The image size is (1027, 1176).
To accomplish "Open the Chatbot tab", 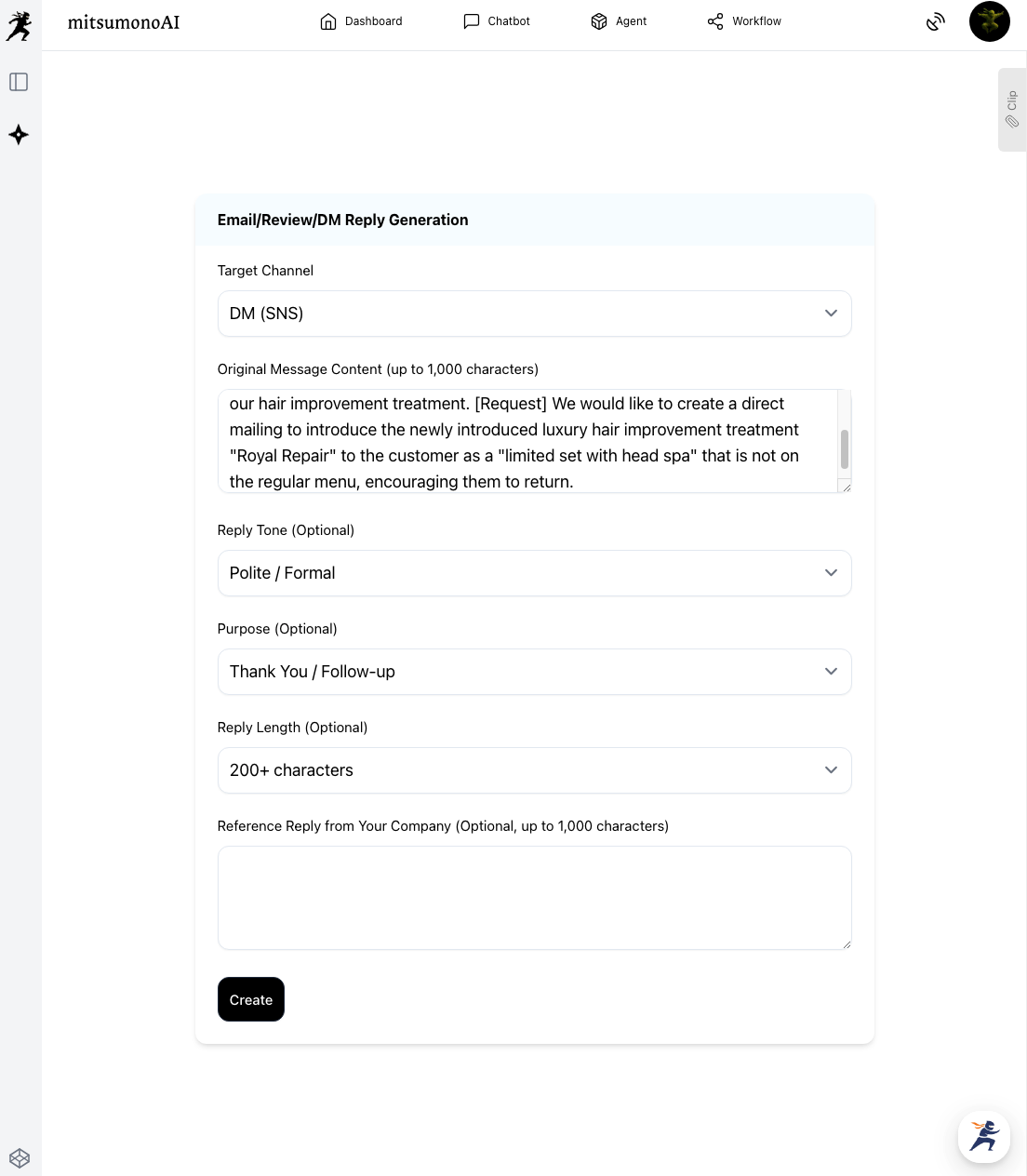I will point(497,21).
